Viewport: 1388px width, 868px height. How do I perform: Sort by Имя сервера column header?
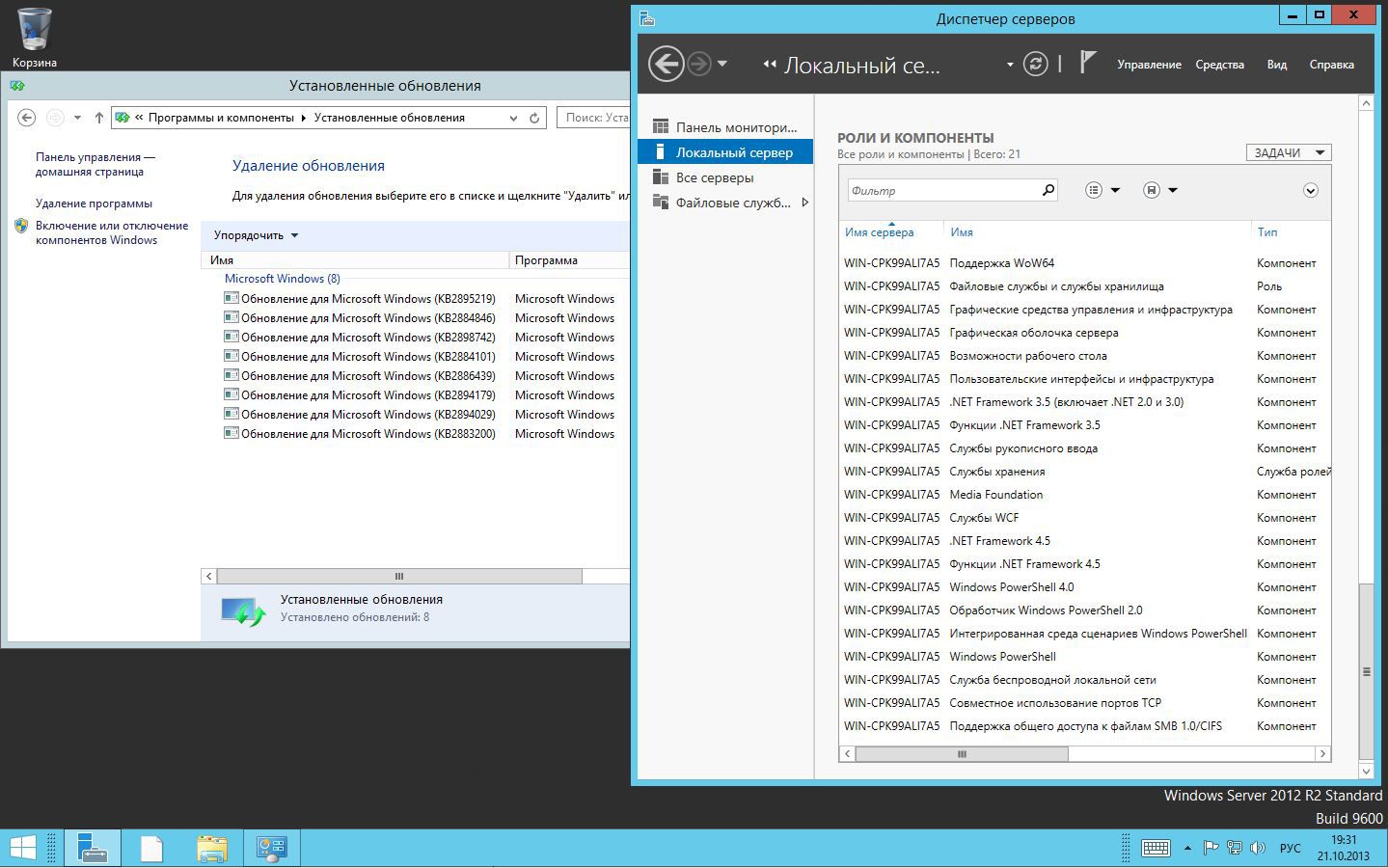tap(879, 231)
